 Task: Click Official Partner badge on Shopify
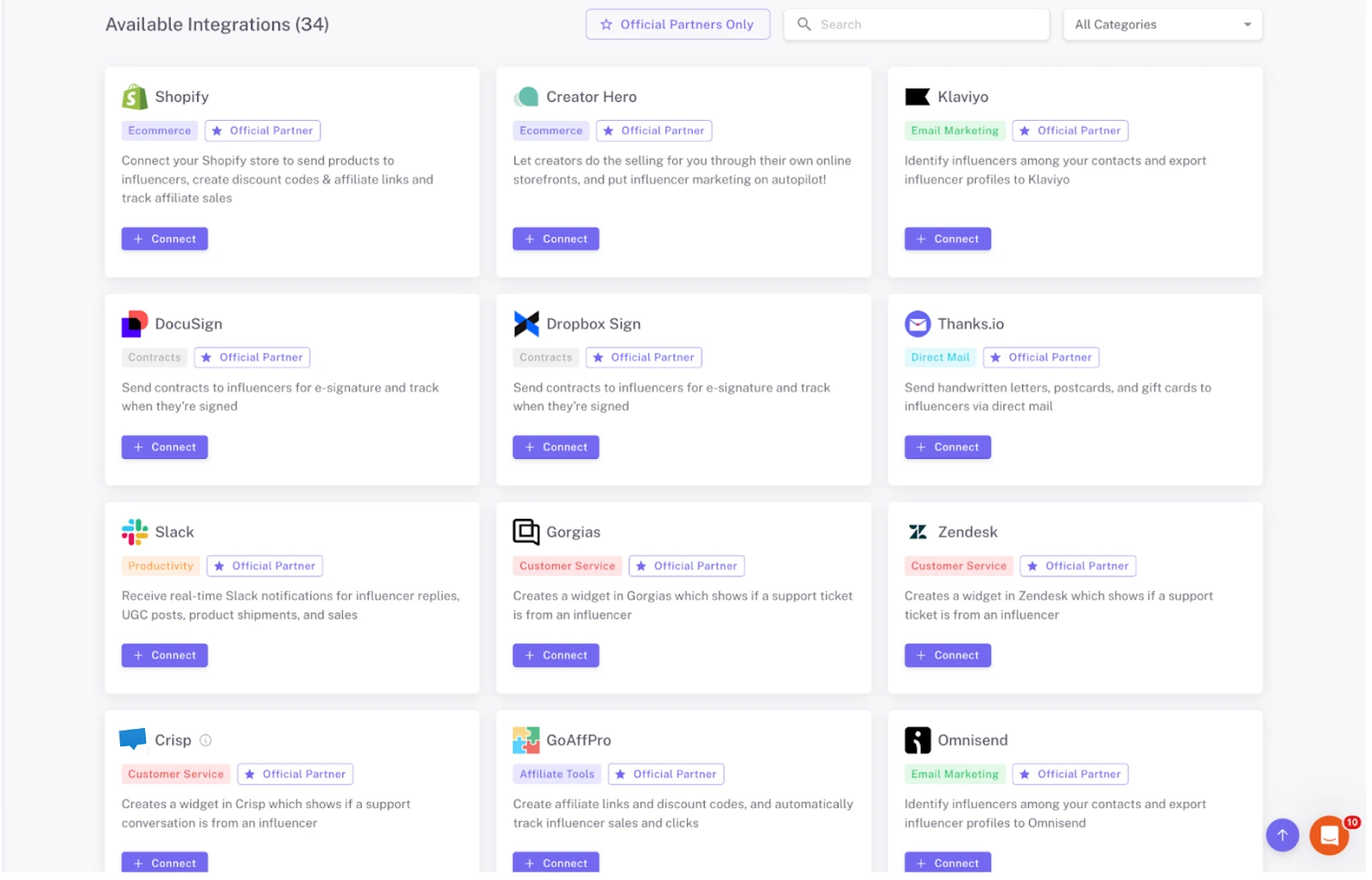(x=262, y=131)
